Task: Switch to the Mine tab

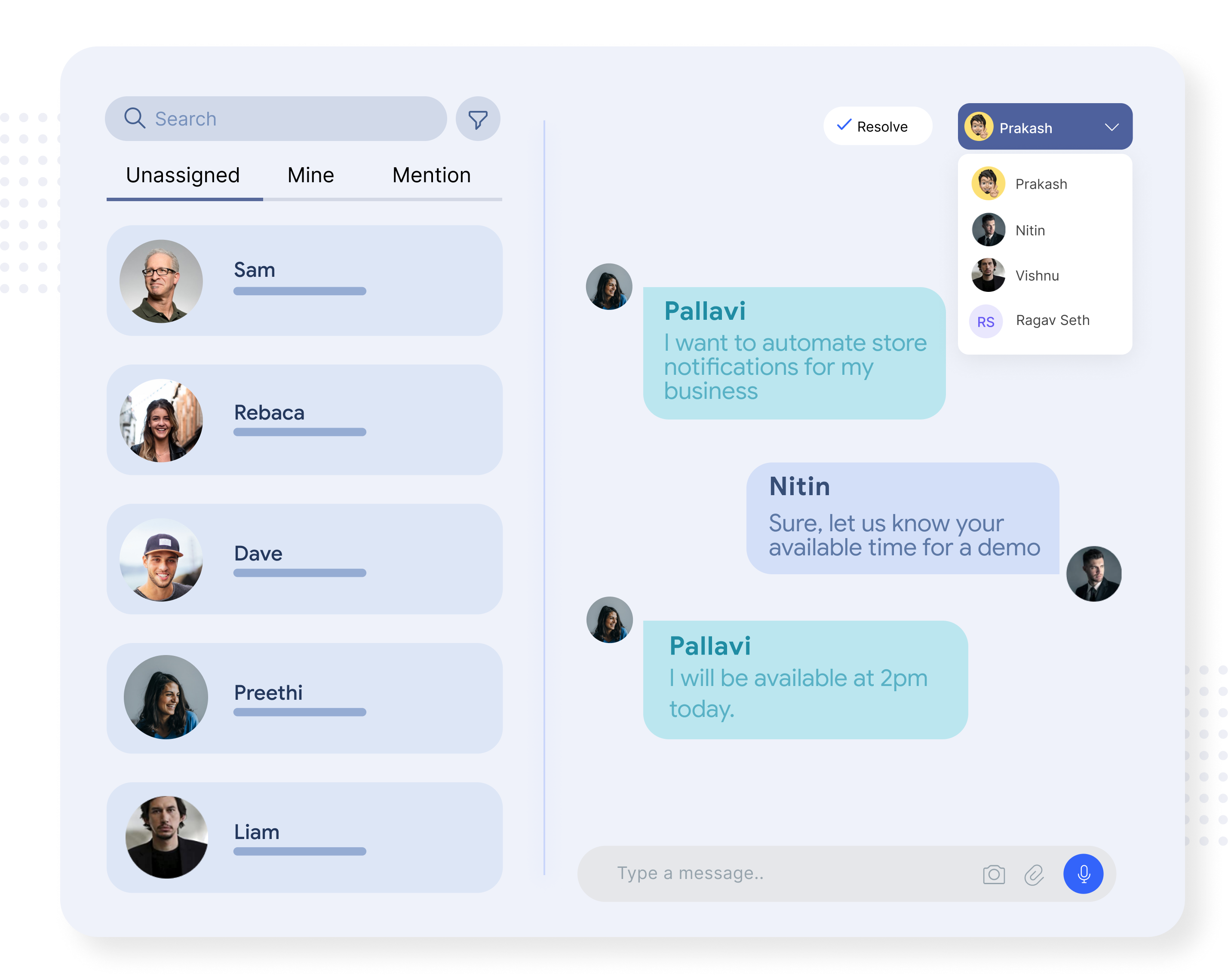Action: click(x=310, y=175)
